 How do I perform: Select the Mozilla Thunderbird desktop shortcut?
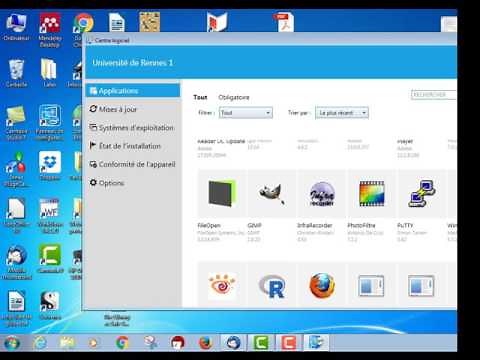pos(16,263)
